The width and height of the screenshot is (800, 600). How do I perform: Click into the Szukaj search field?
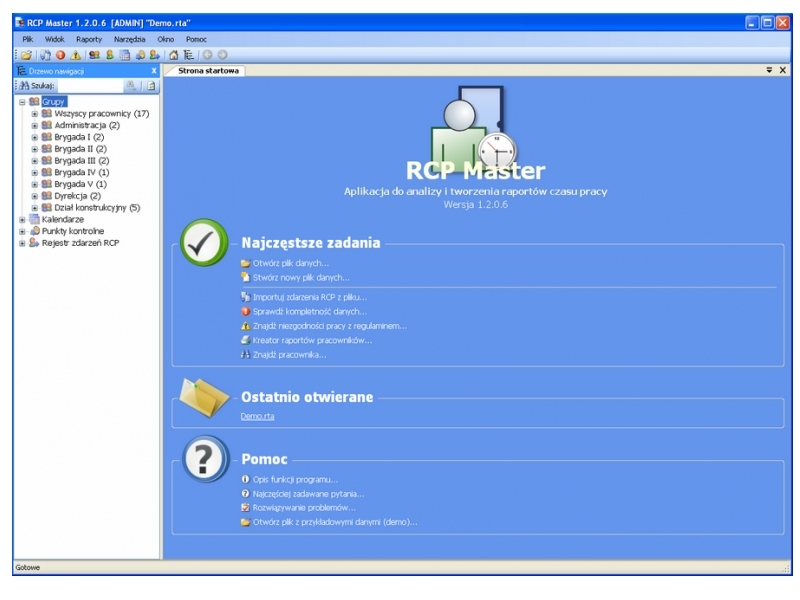pos(88,86)
